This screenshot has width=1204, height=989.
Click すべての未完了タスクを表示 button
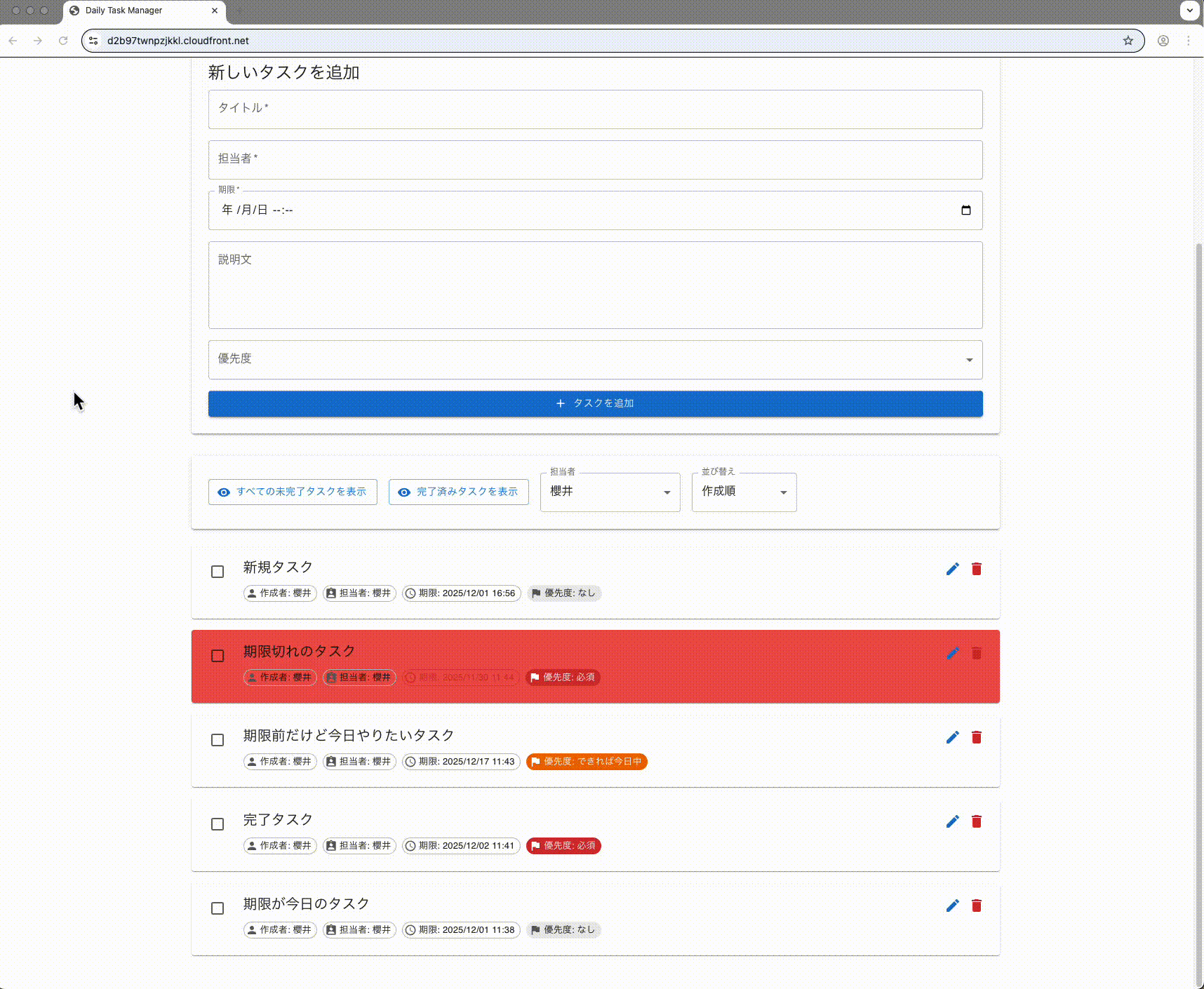293,492
